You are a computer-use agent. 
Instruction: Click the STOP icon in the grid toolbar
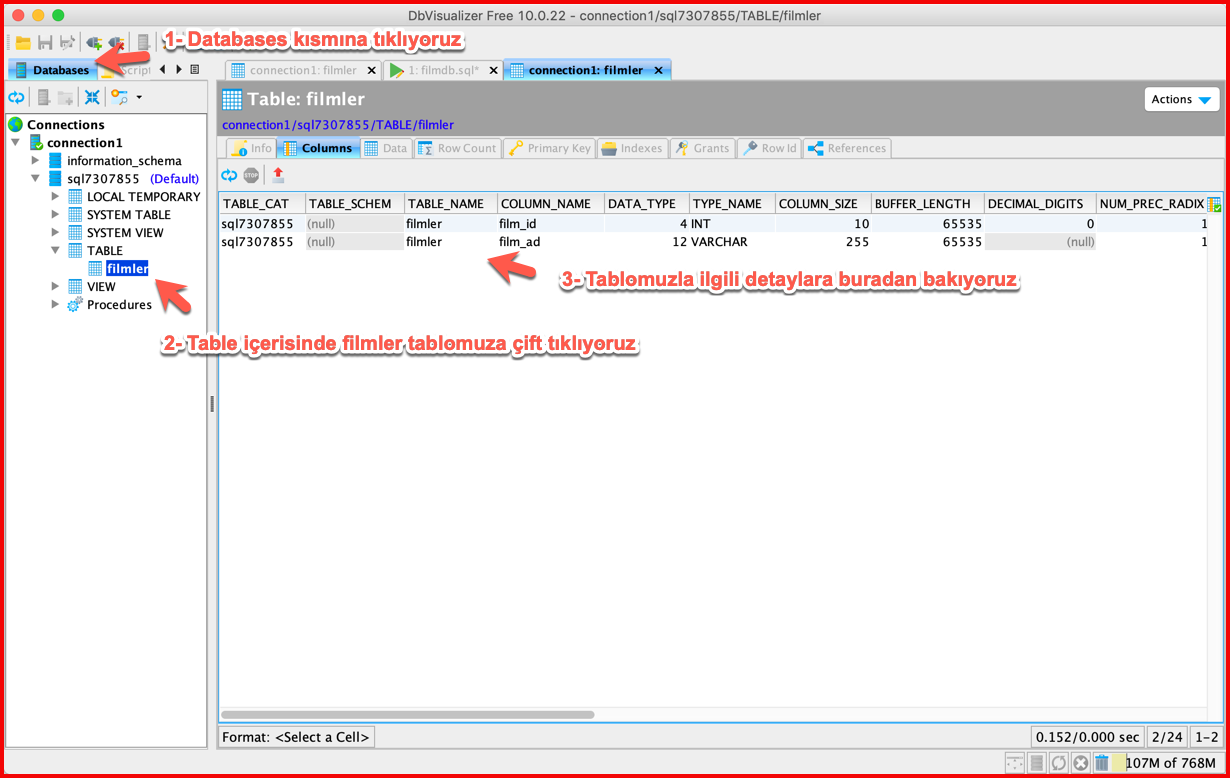[x=251, y=175]
